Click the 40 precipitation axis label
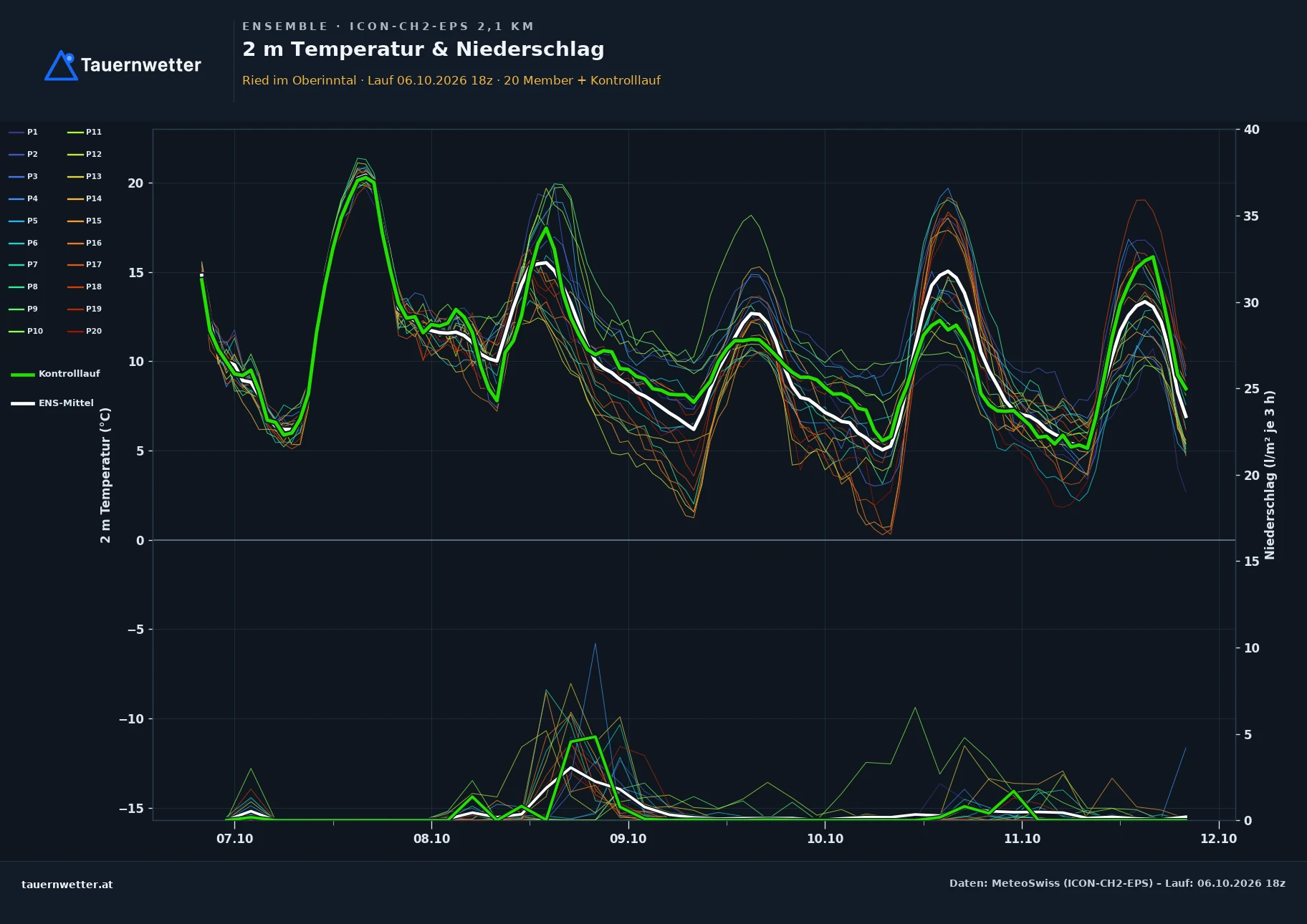This screenshot has width=1307, height=924. (x=1252, y=130)
